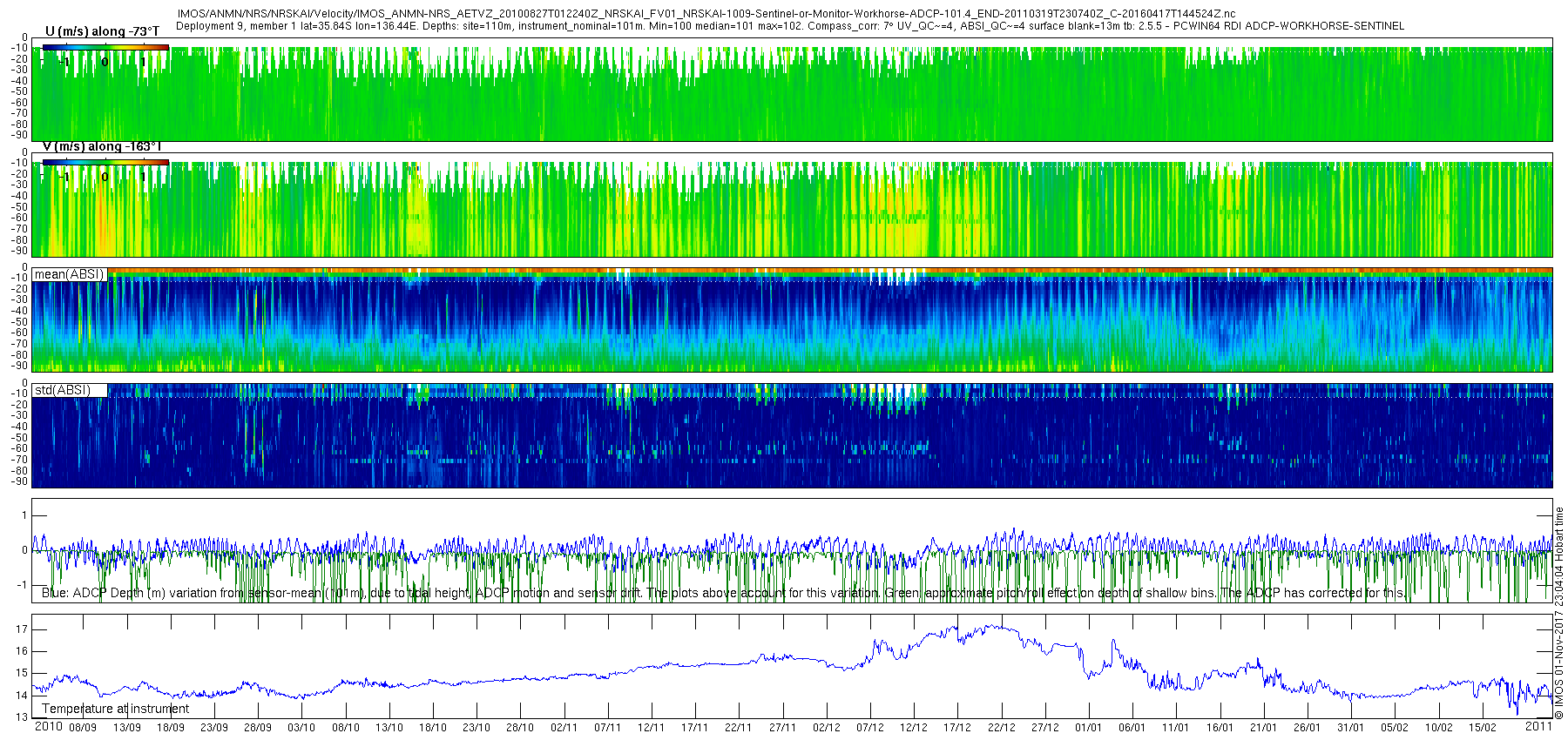Image resolution: width=1568 pixels, height=740 pixels.
Task: Click the '26/01' date tick label
Action: point(1308,728)
